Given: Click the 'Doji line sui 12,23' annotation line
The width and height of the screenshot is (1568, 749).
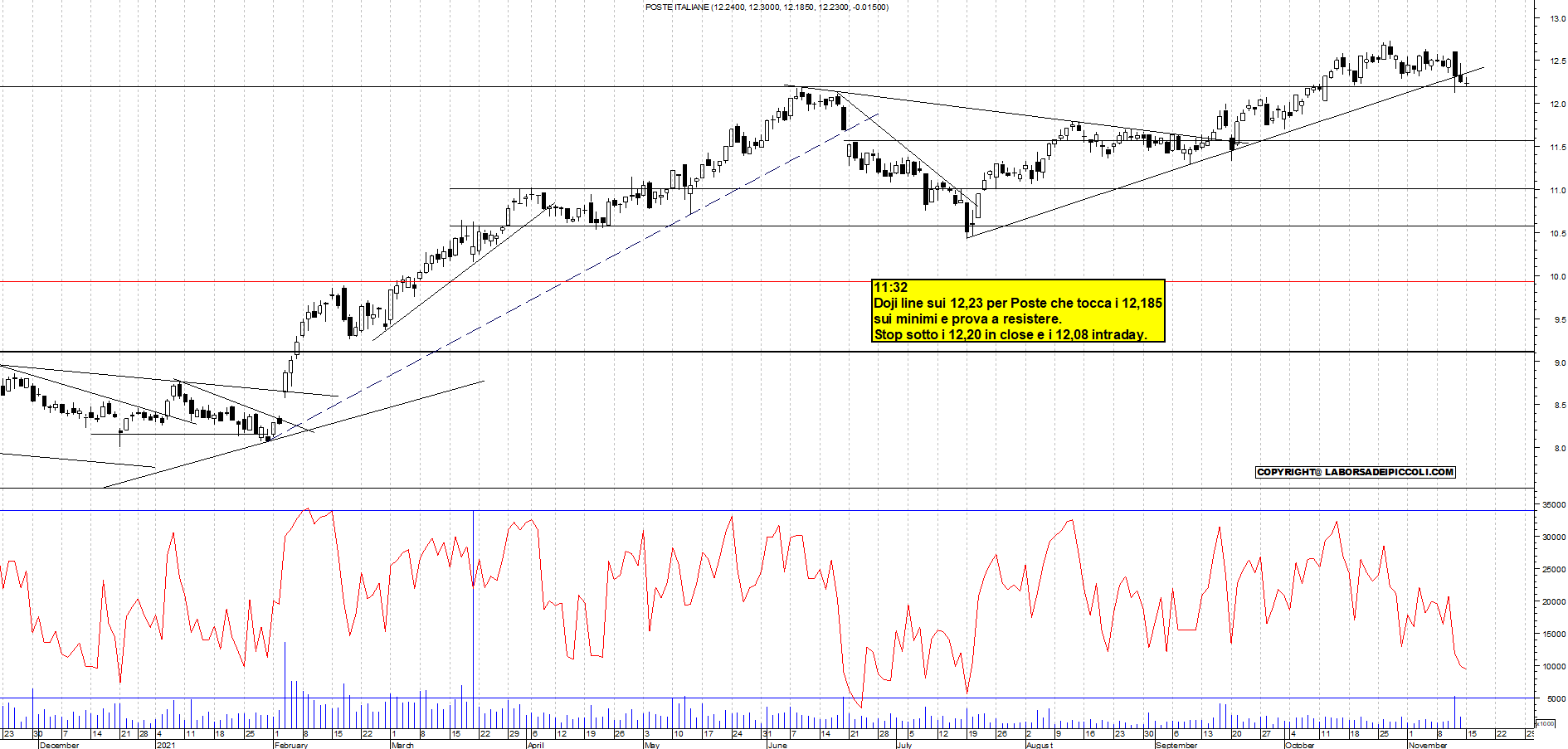Looking at the screenshot, I should (1018, 304).
